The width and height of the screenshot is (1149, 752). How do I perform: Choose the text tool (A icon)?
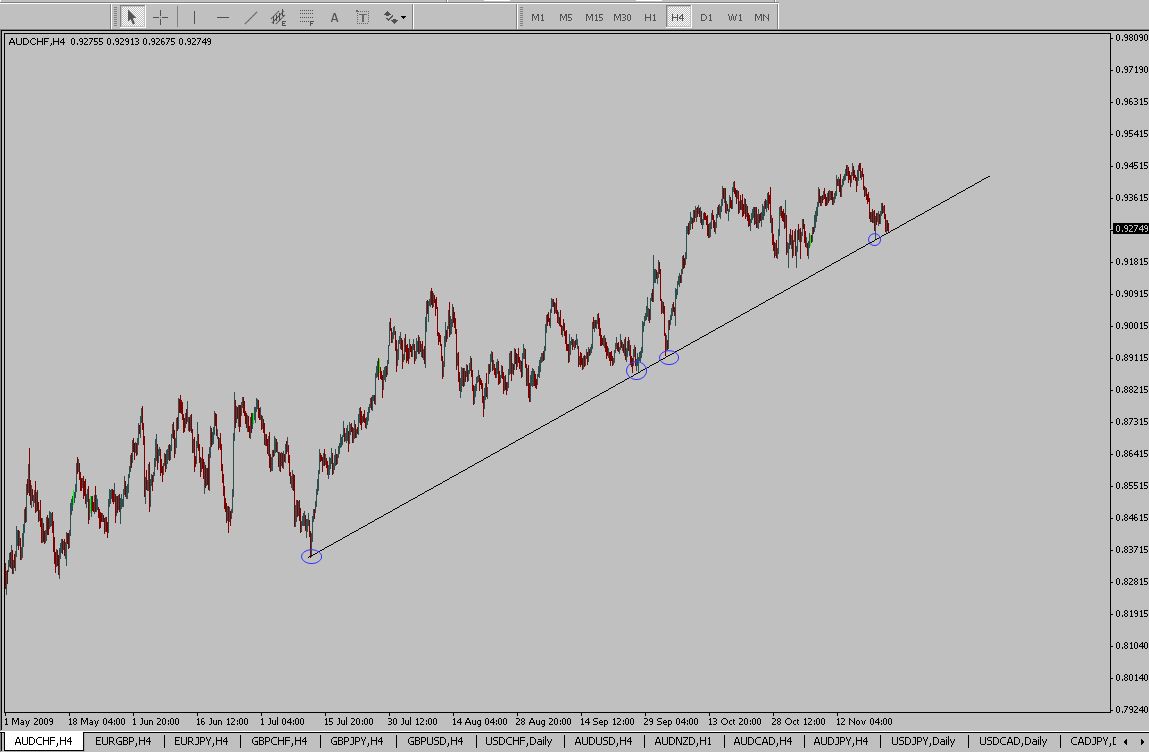(x=334, y=17)
